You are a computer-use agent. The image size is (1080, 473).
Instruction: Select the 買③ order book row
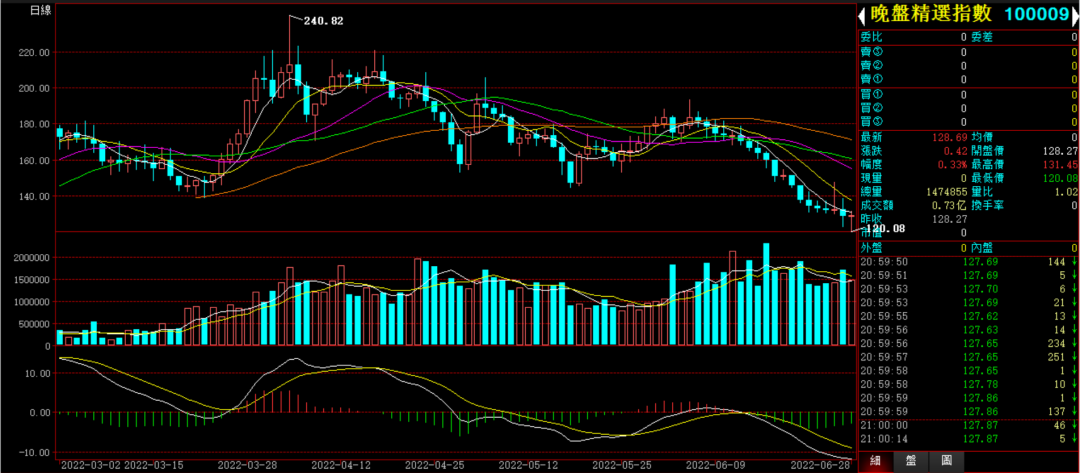[x=968, y=122]
